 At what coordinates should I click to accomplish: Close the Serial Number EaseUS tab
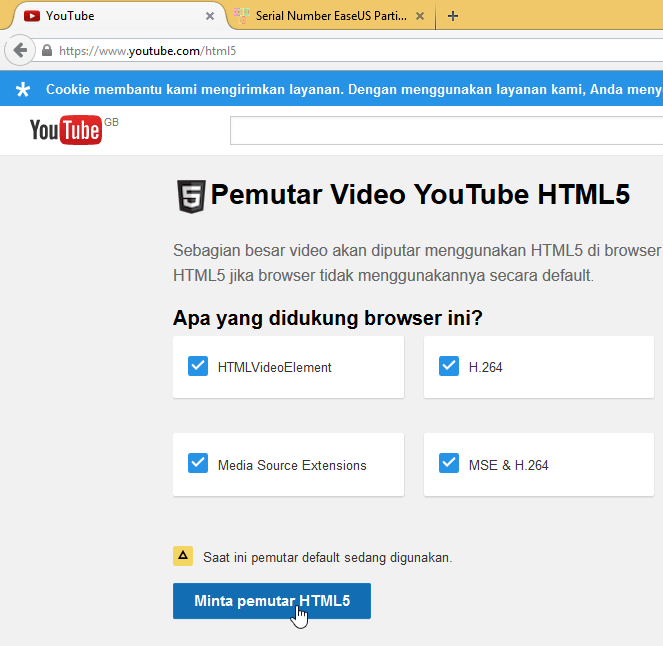419,16
